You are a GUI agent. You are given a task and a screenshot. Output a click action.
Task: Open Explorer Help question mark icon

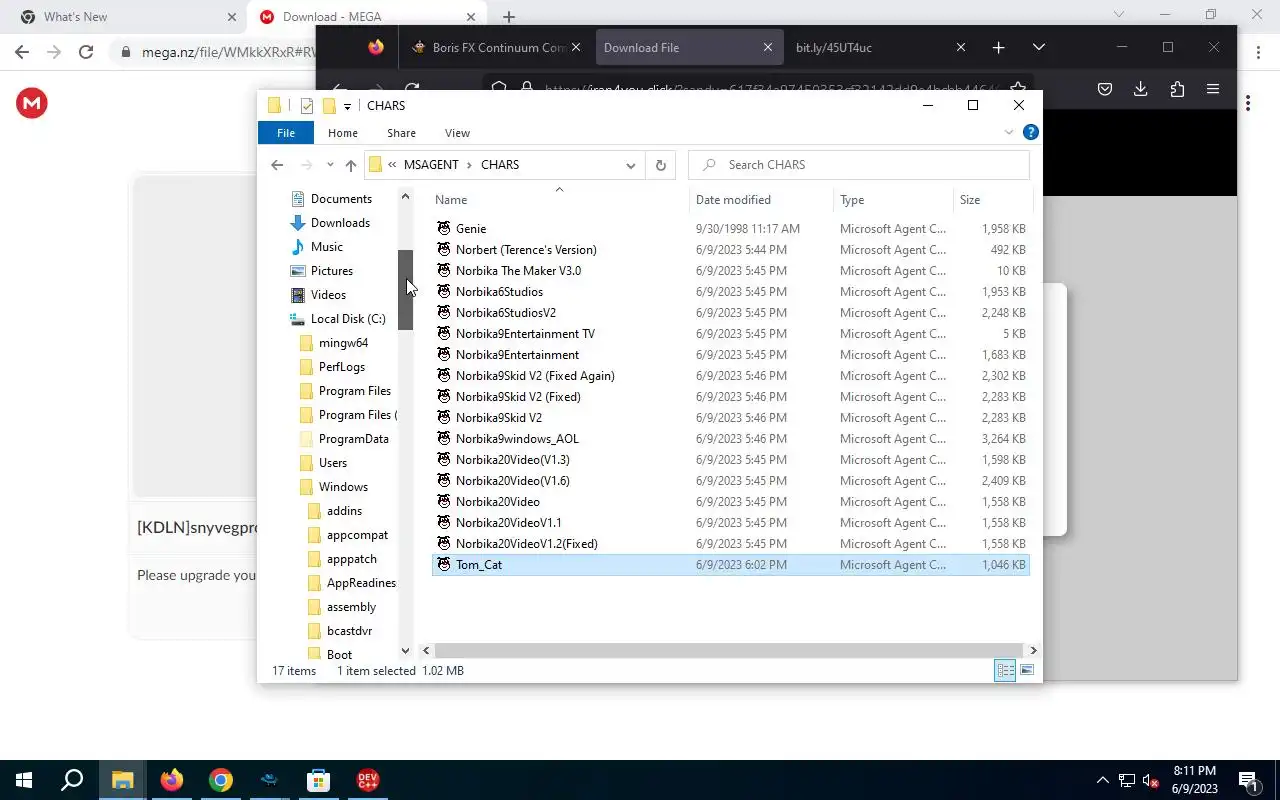(1031, 132)
